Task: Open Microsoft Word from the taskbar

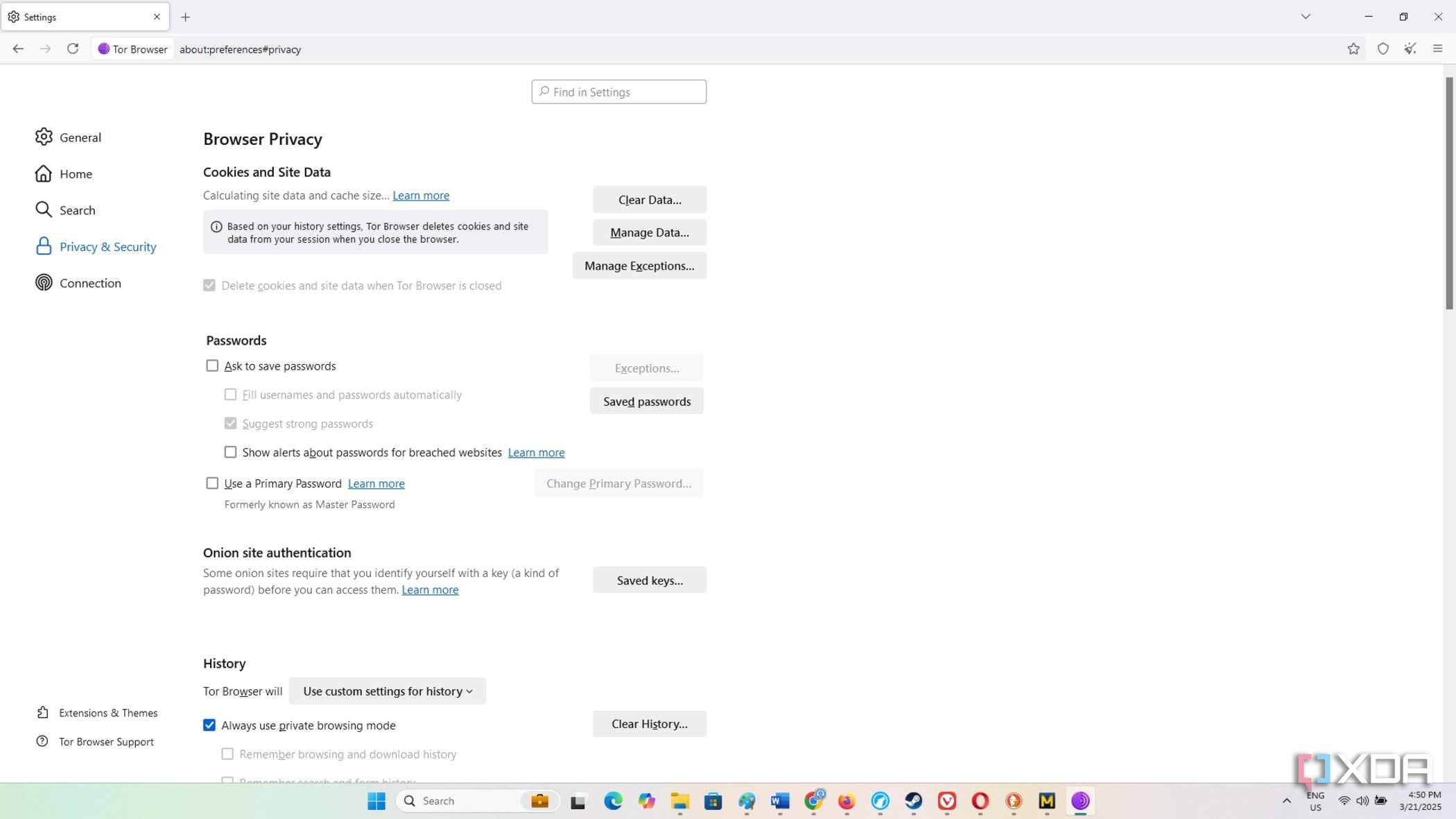Action: click(x=780, y=801)
